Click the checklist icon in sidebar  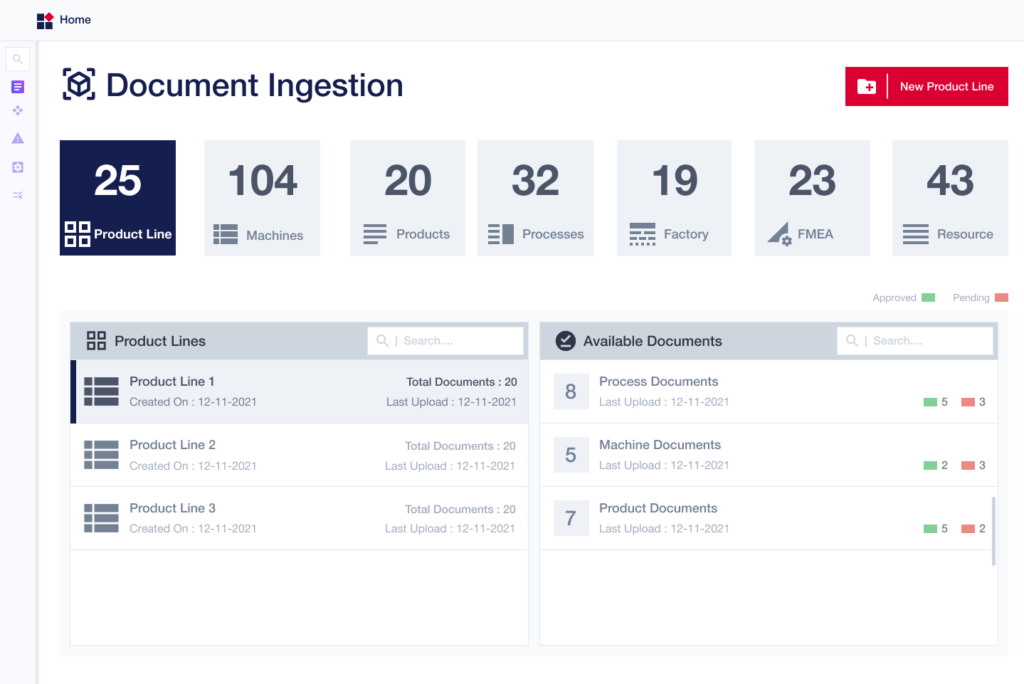point(17,194)
